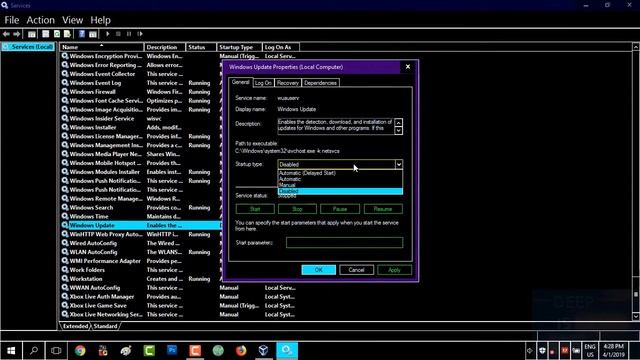Click the Stop service button in dialog

point(297,209)
